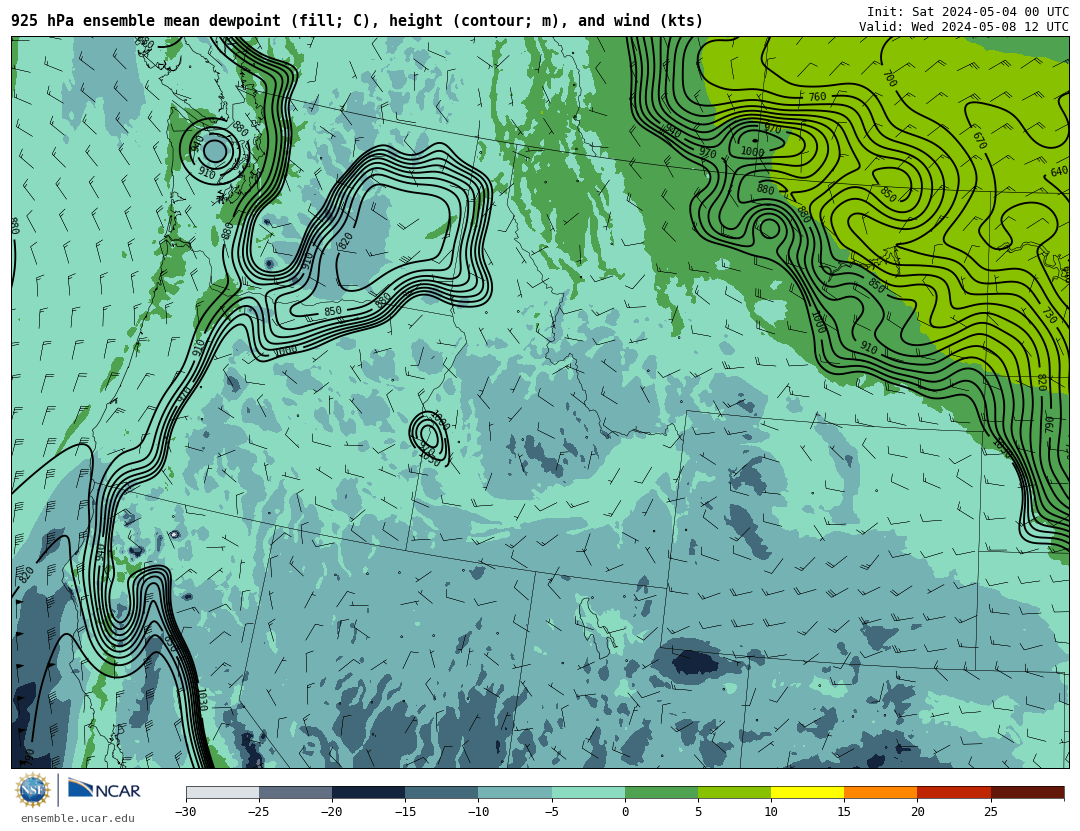Screen dimensions: 1080x831
Task: Click the -10 colorbar tick label
Action: 478,812
